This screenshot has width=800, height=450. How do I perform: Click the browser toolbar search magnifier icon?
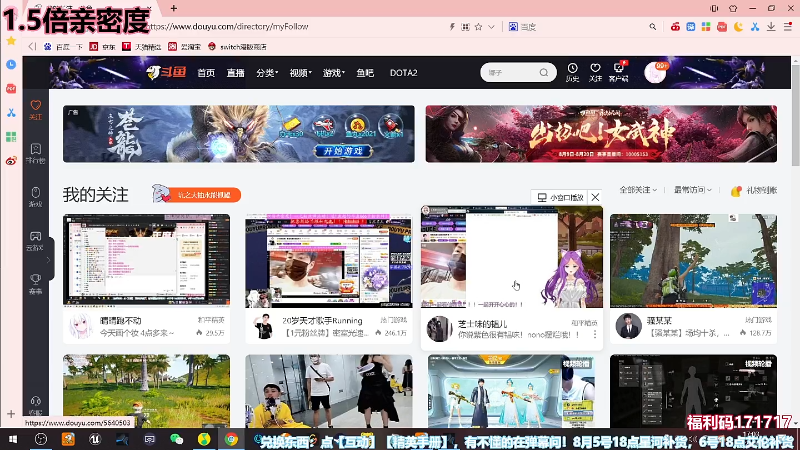click(x=653, y=27)
